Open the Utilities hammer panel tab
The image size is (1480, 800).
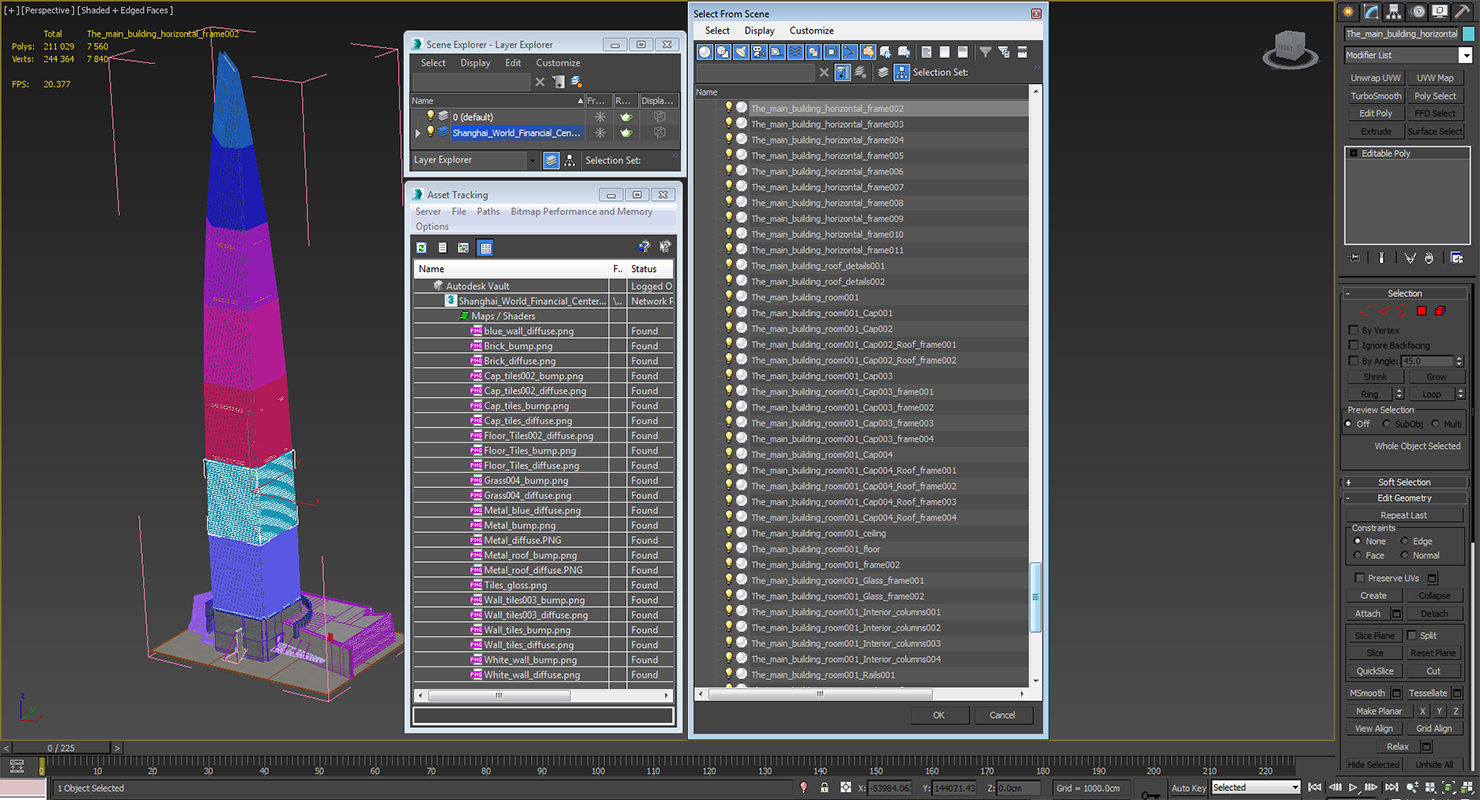[x=1462, y=12]
